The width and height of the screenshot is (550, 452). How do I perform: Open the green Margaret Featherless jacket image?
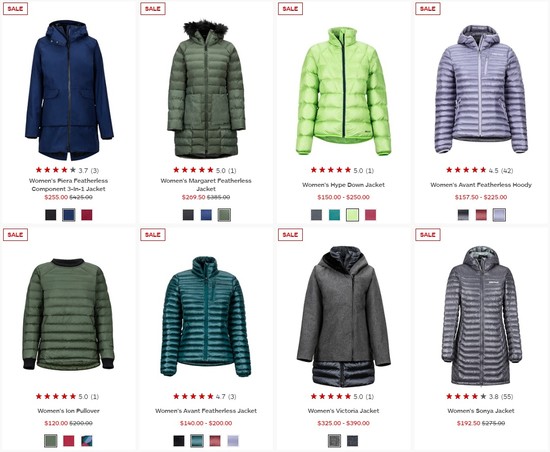206,89
